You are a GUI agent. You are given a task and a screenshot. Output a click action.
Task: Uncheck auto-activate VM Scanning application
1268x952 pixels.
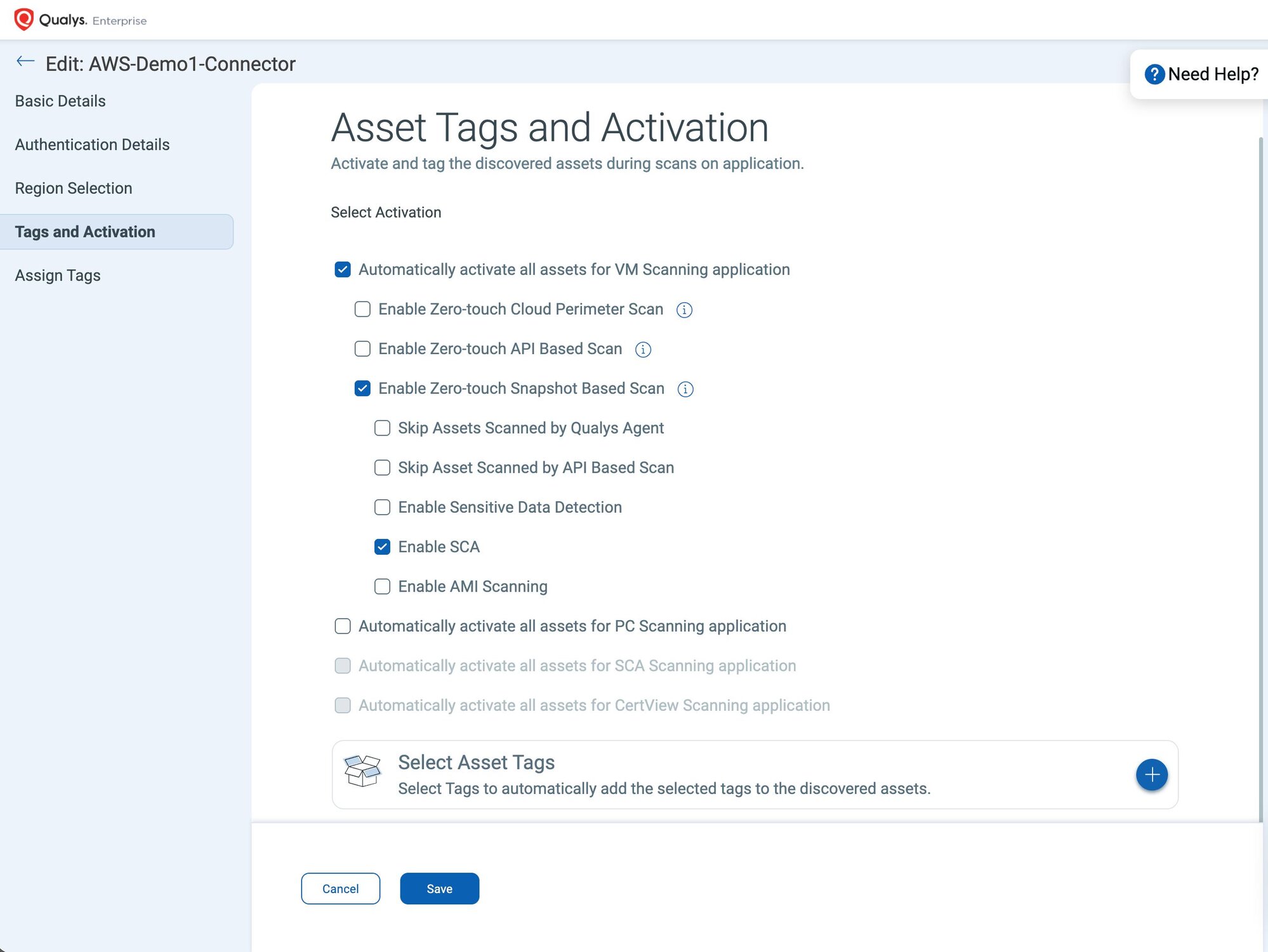coord(343,270)
